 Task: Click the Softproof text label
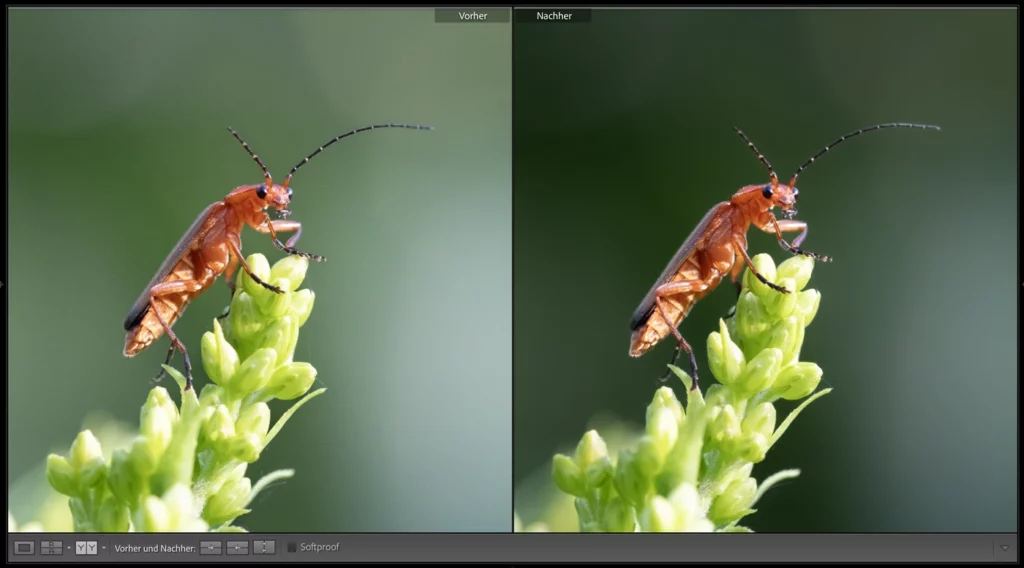tap(320, 547)
